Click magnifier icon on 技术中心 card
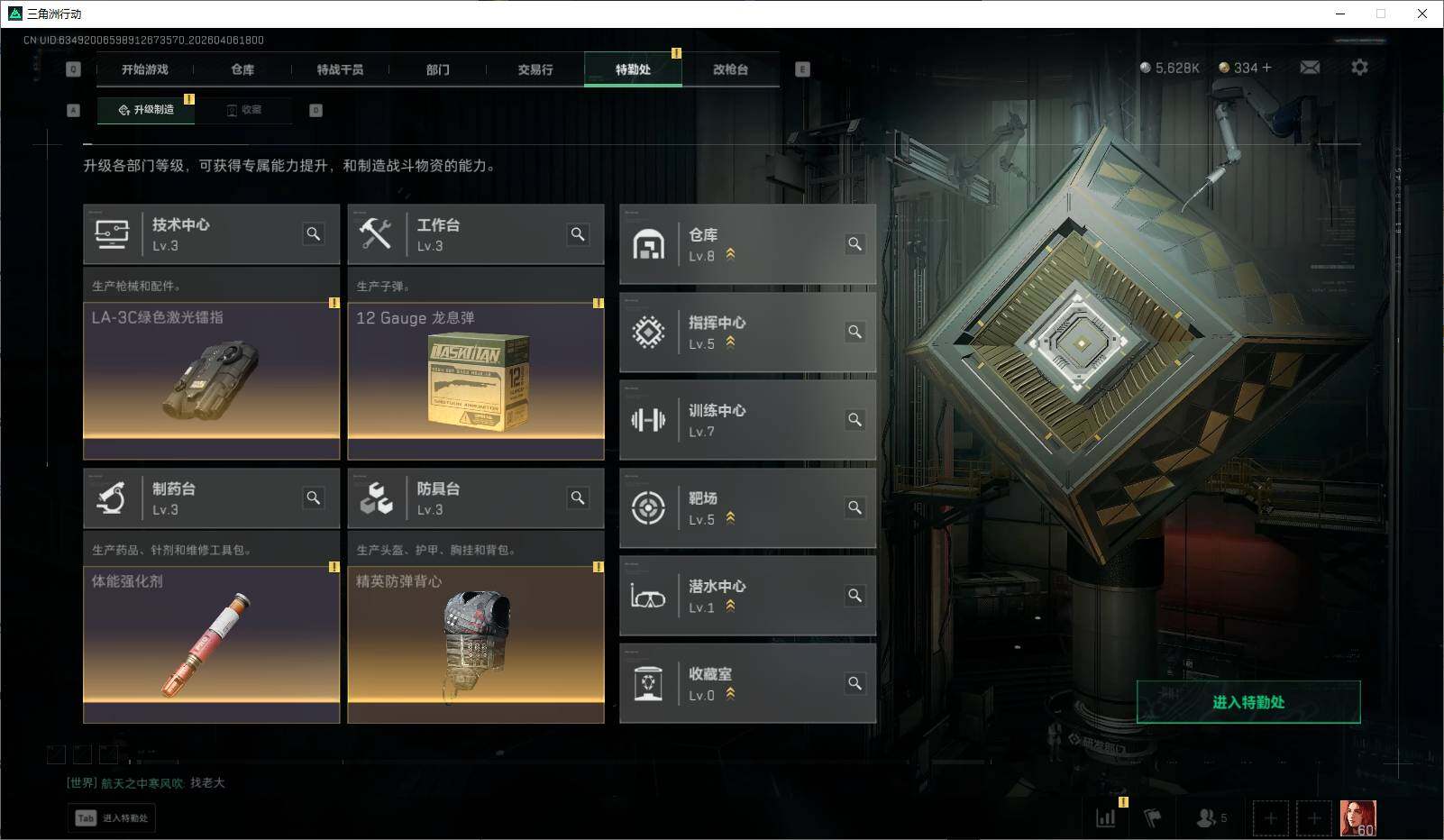The height and width of the screenshot is (840, 1444). [x=313, y=234]
